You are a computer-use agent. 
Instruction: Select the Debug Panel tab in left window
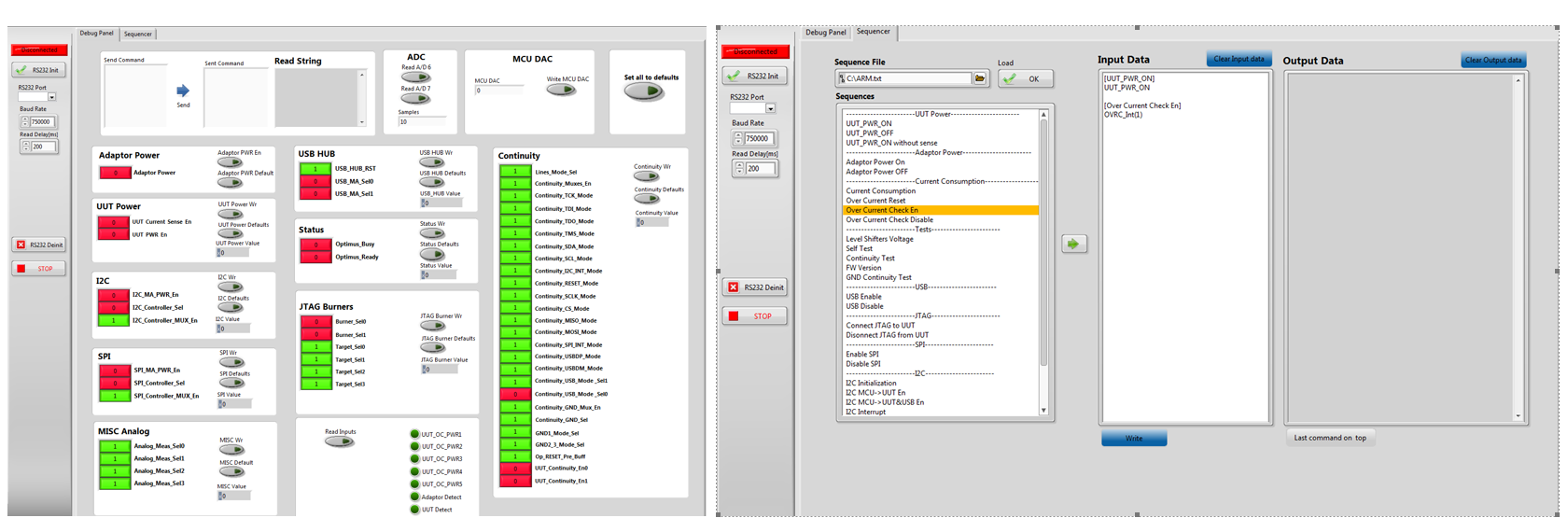(x=96, y=33)
